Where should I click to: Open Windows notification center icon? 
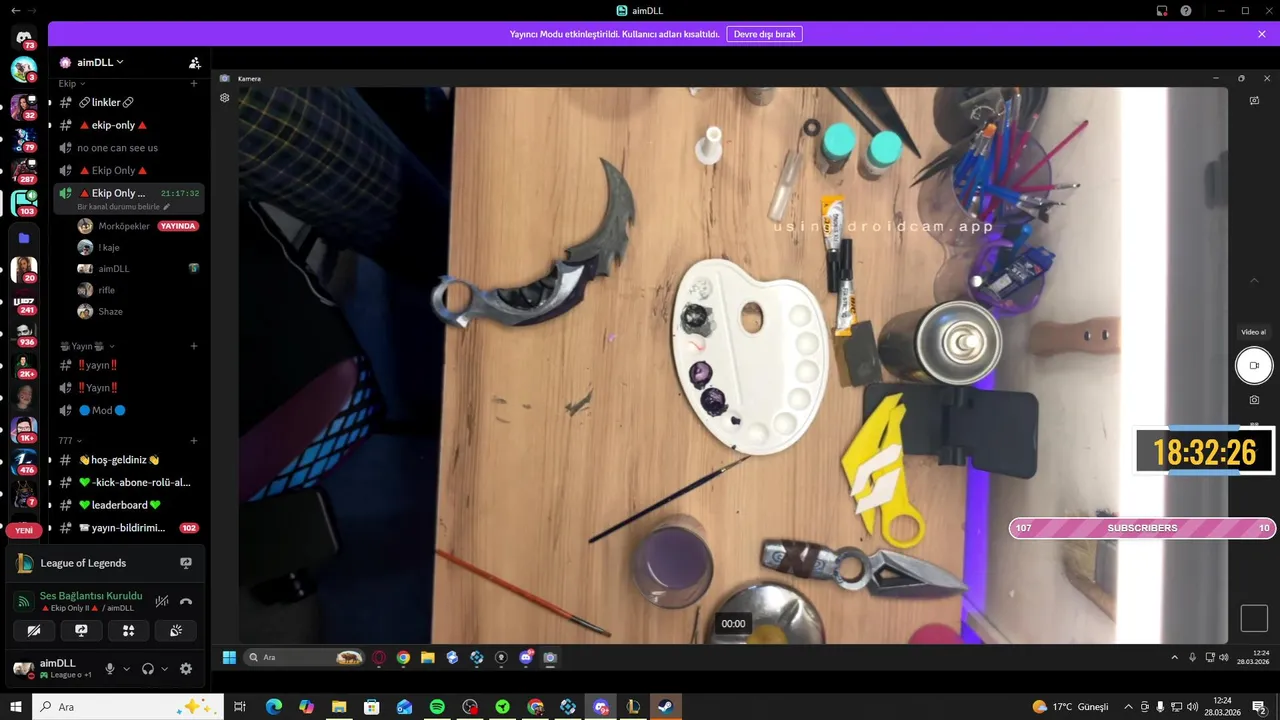pyautogui.click(x=1259, y=707)
